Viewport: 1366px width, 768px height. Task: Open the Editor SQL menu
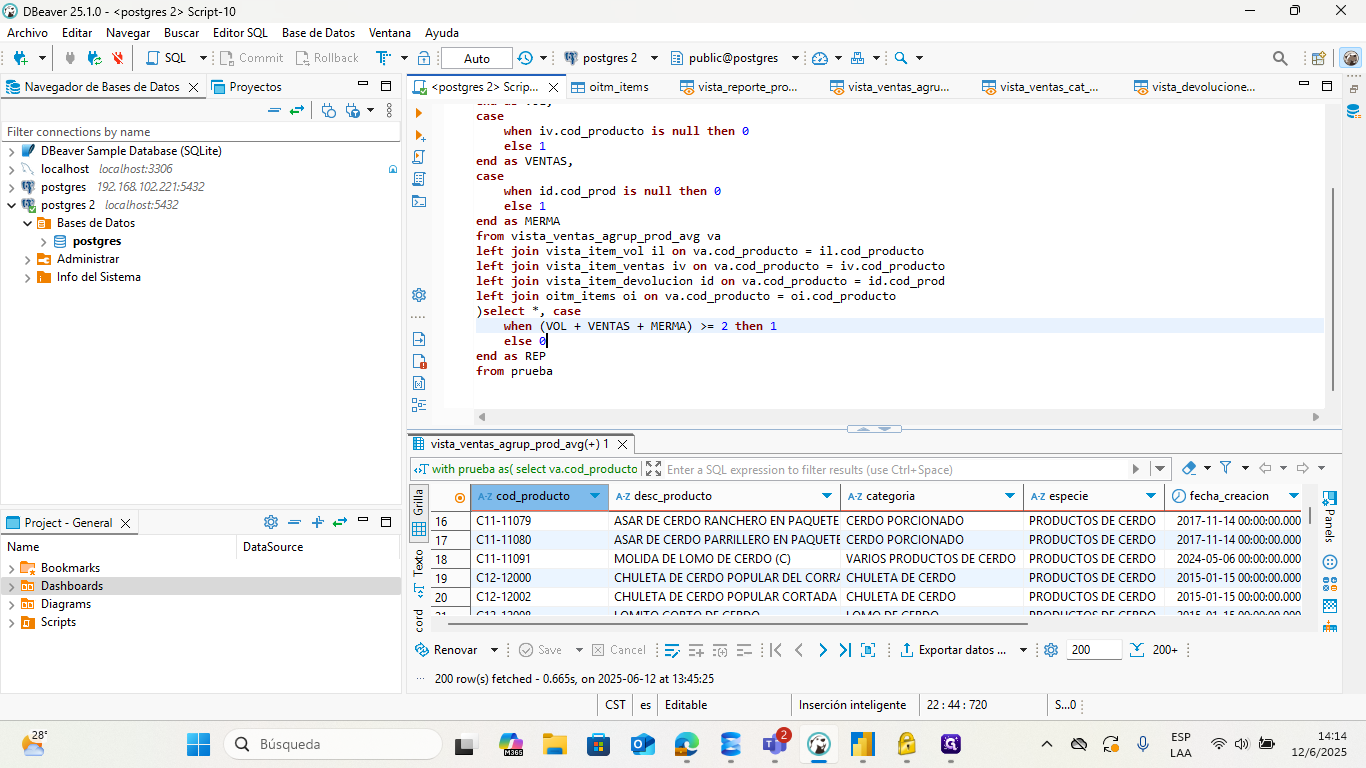pos(240,33)
